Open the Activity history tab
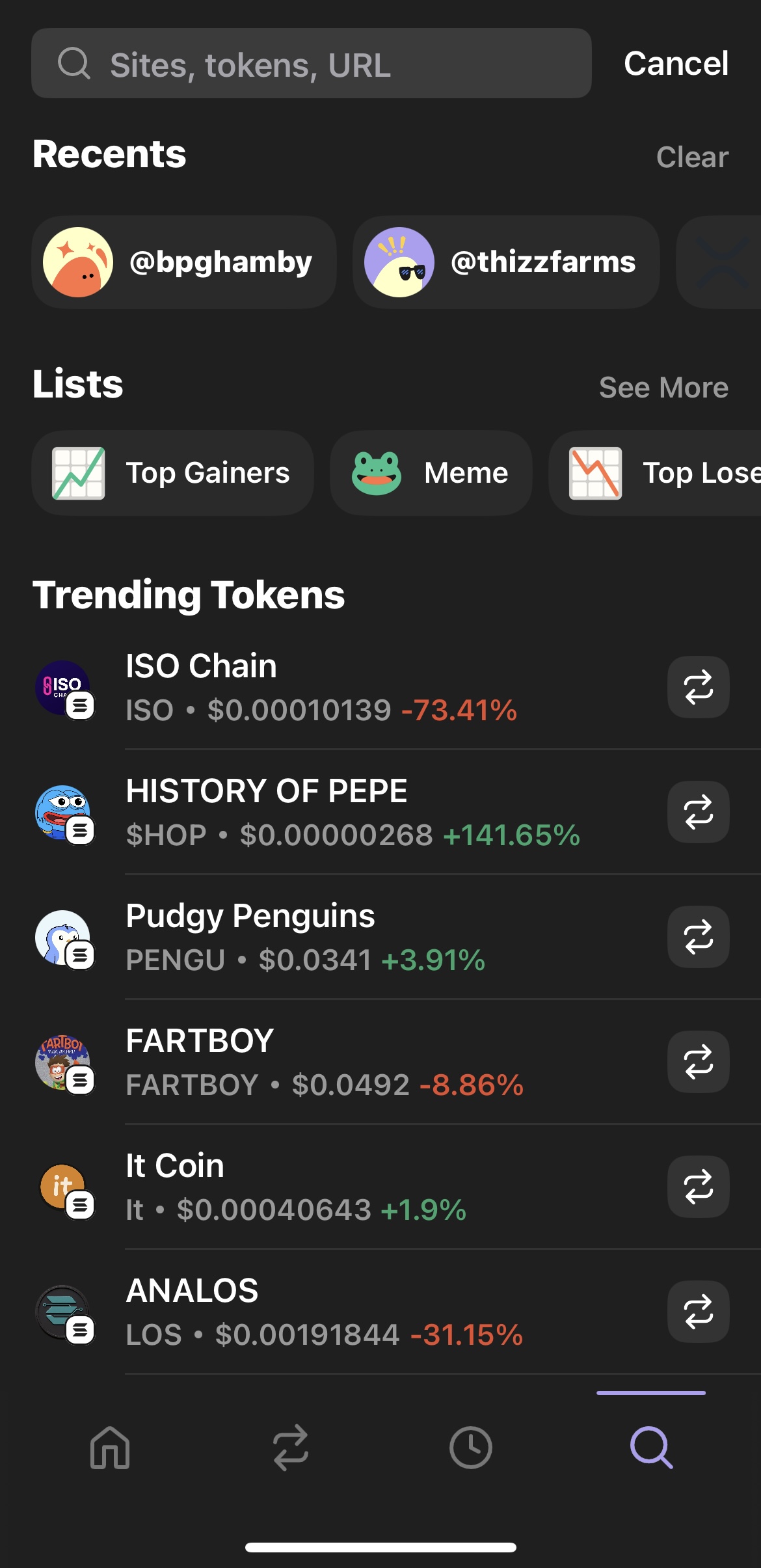 point(470,1448)
